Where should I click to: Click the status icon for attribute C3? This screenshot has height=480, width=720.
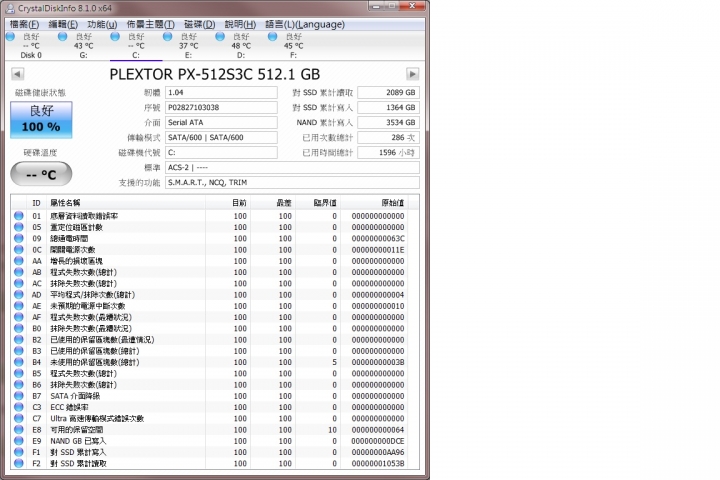[19, 407]
